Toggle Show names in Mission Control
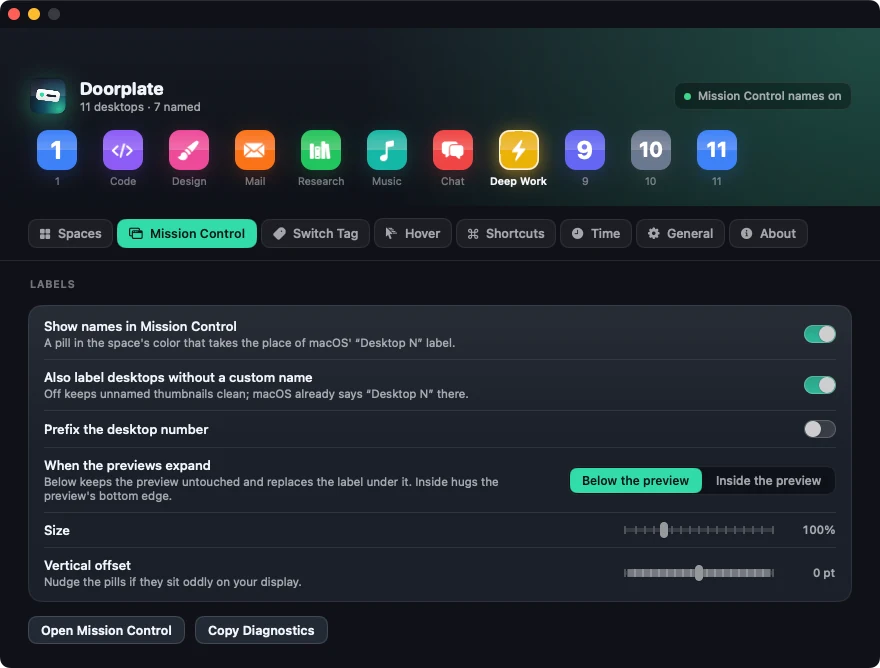This screenshot has width=880, height=668. [x=820, y=334]
